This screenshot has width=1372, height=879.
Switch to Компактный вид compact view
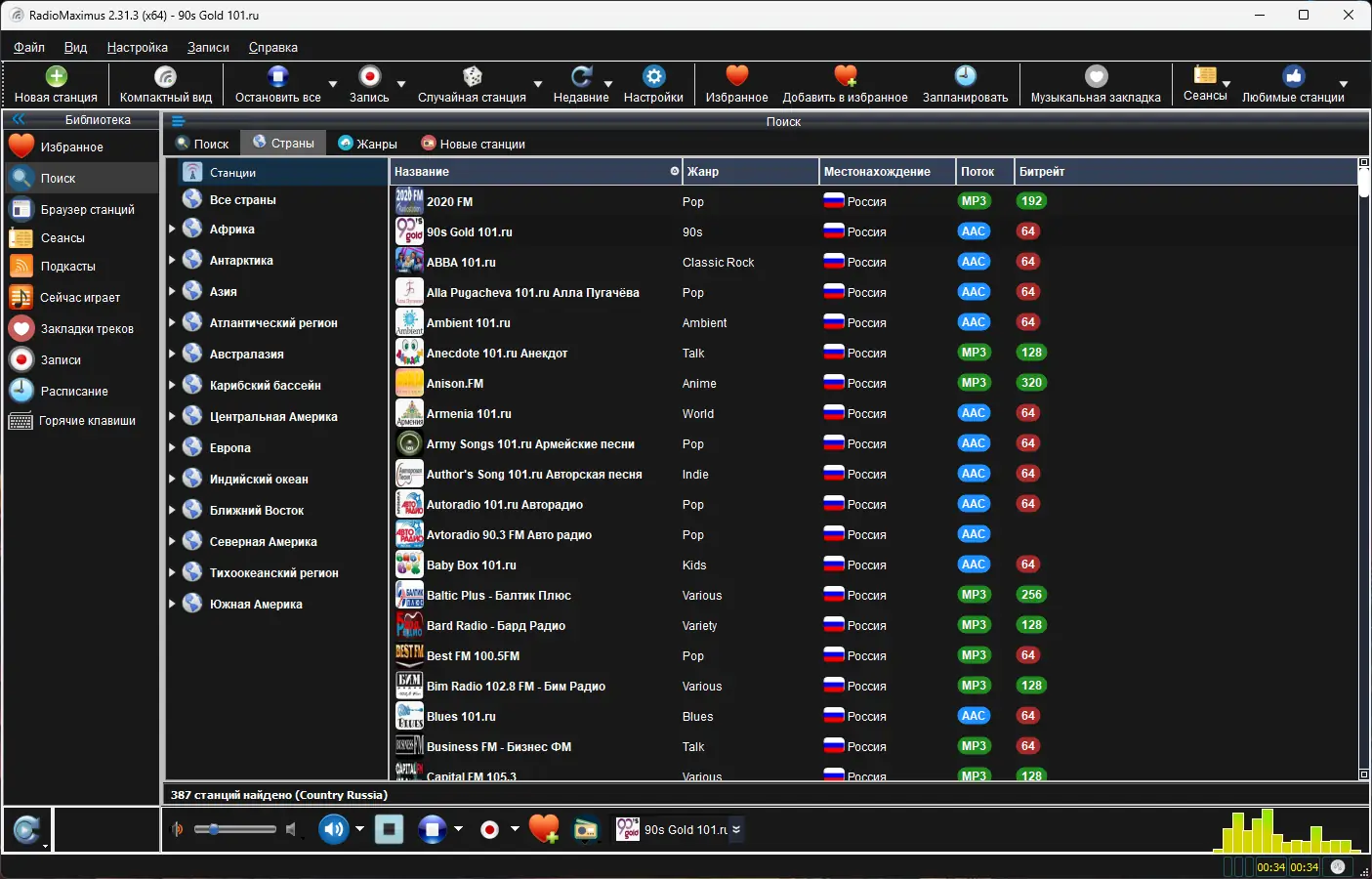tap(166, 84)
